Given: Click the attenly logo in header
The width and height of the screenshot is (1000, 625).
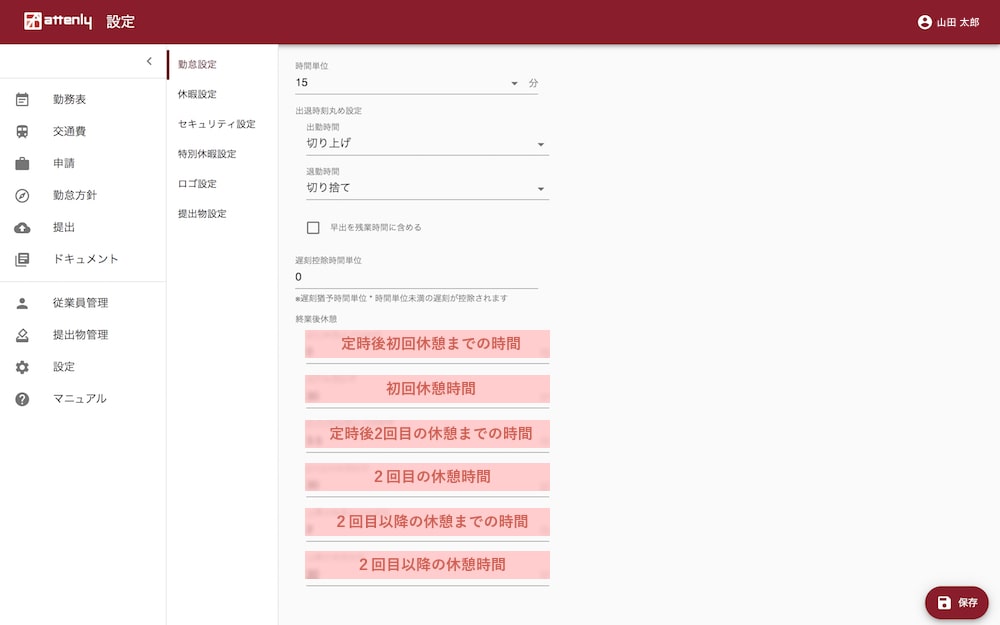Looking at the screenshot, I should [x=58, y=22].
